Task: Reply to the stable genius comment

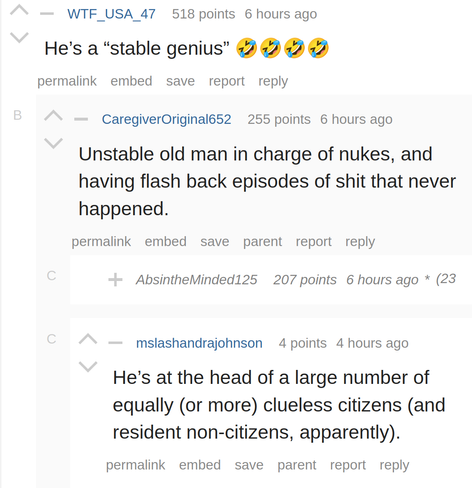Action: click(273, 81)
